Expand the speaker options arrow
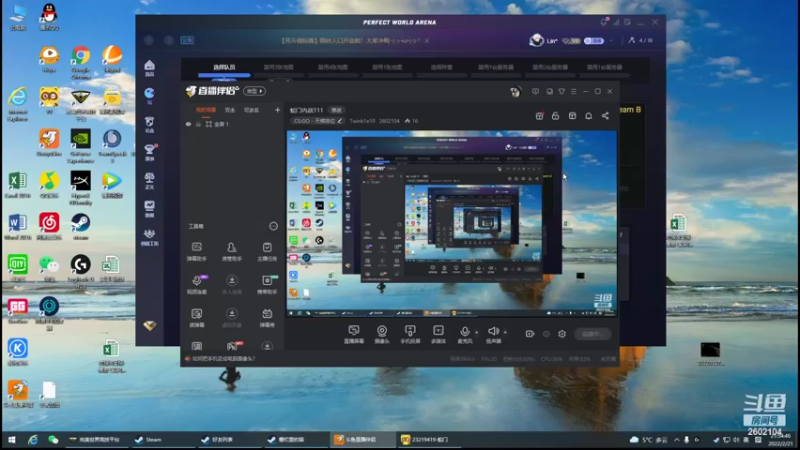Image resolution: width=800 pixels, height=450 pixels. 505,332
